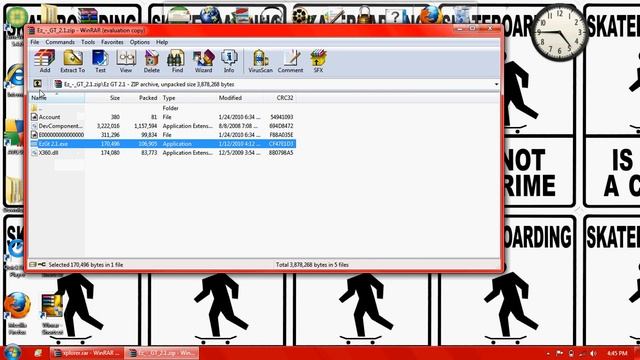Sort by Name column header
Screen dimensions: 640x360
point(57,98)
